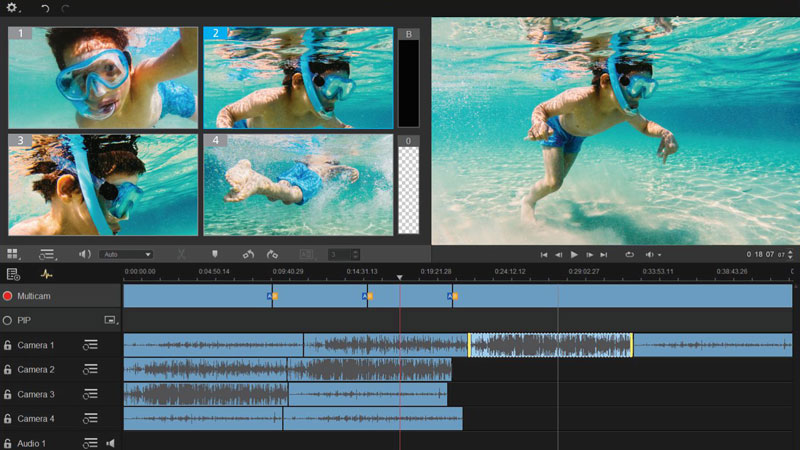Play the multicam preview
Image resolution: width=800 pixels, height=450 pixels.
574,255
